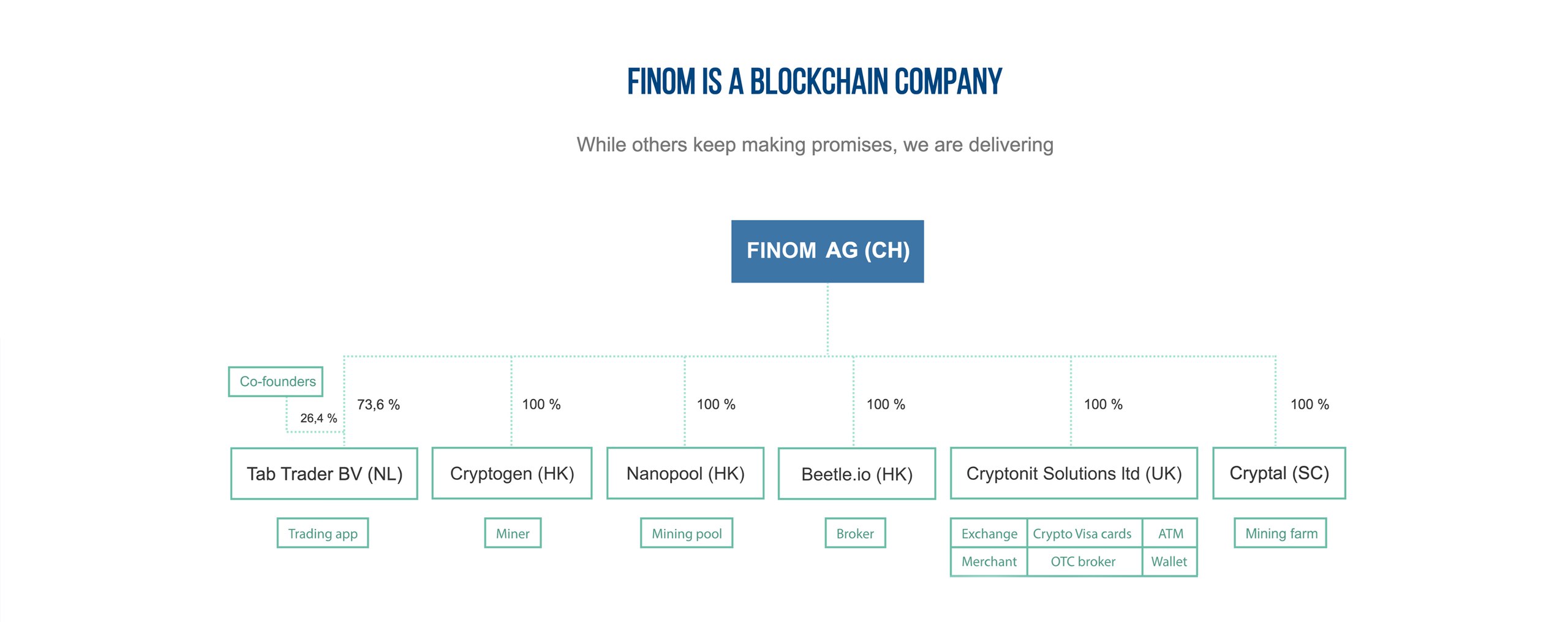The width and height of the screenshot is (1568, 622).
Task: Select the Trading app tag
Action: (323, 533)
